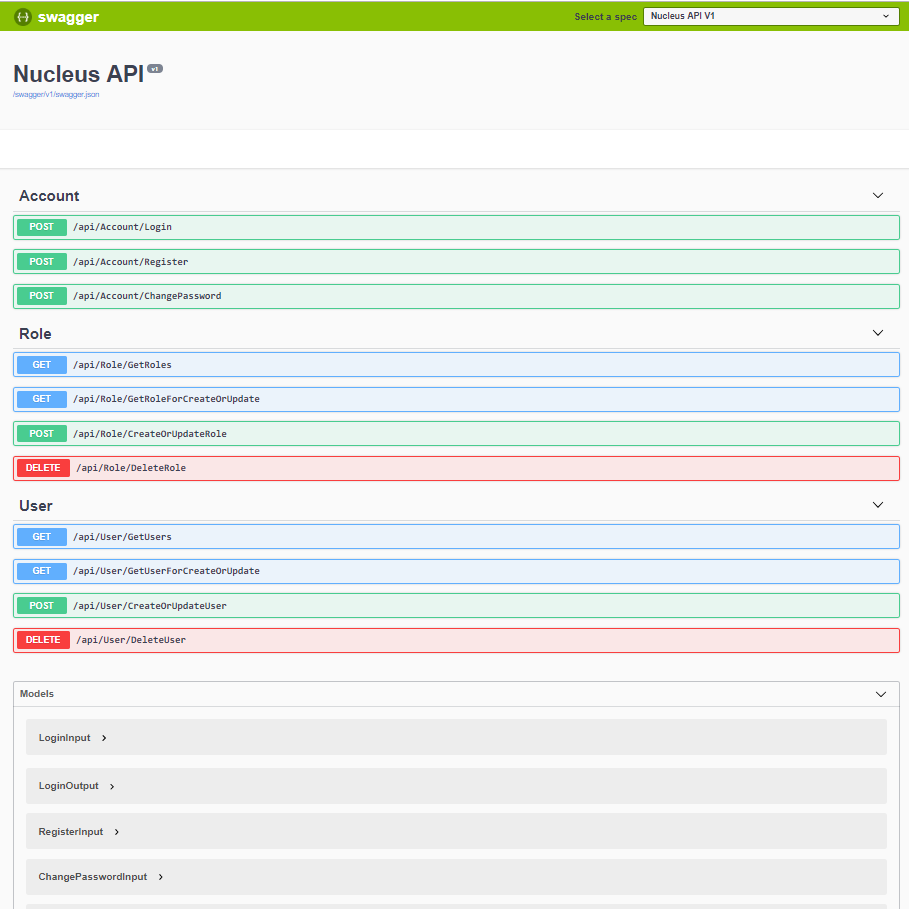Click the LoginOutput model name
The width and height of the screenshot is (909, 909).
68,786
